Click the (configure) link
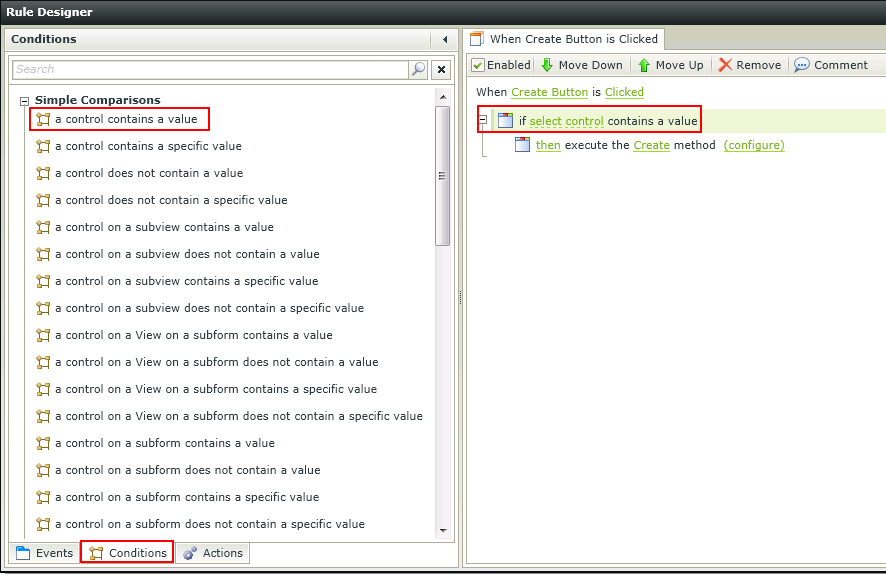 coord(754,146)
